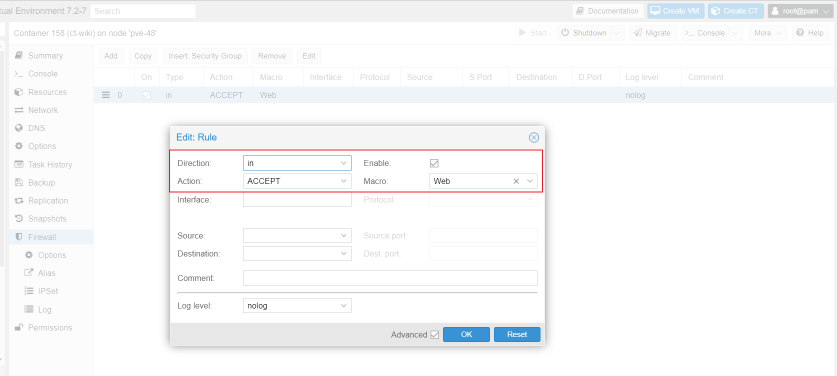Click into the Comment text field
The width and height of the screenshot is (837, 376).
[390, 278]
